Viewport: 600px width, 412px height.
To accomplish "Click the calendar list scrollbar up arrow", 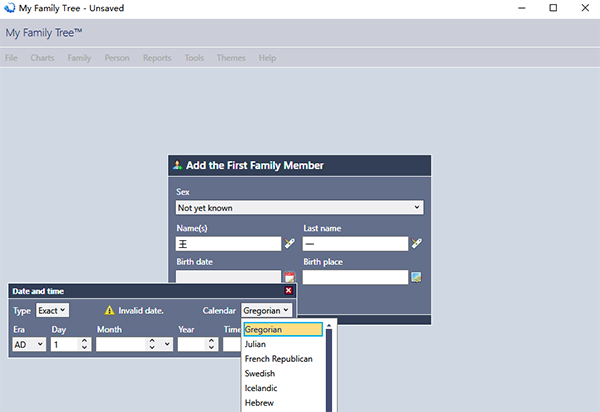I will (329, 326).
